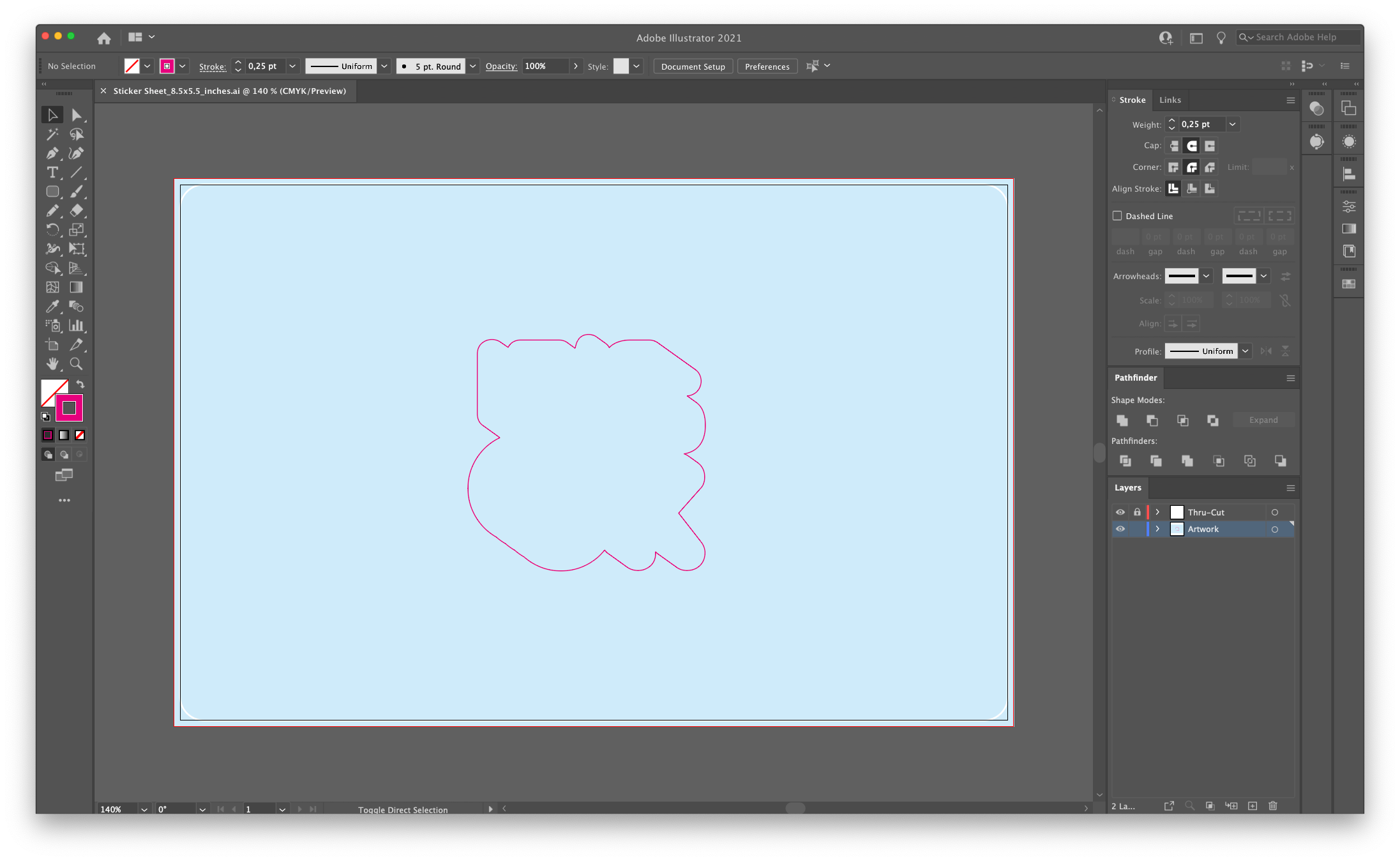The height and width of the screenshot is (861, 1400).
Task: Pick the Lasso tool
Action: pos(77,134)
